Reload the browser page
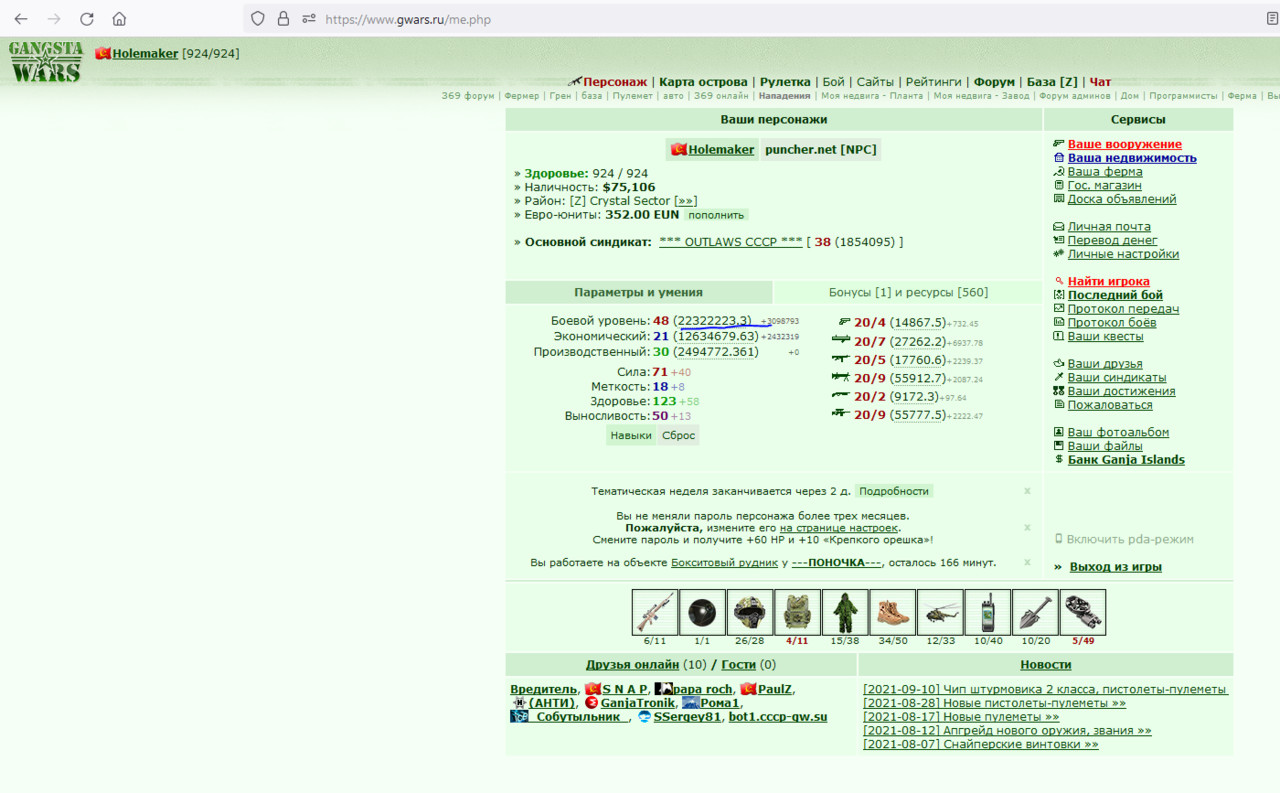This screenshot has width=1280, height=793. [x=87, y=19]
